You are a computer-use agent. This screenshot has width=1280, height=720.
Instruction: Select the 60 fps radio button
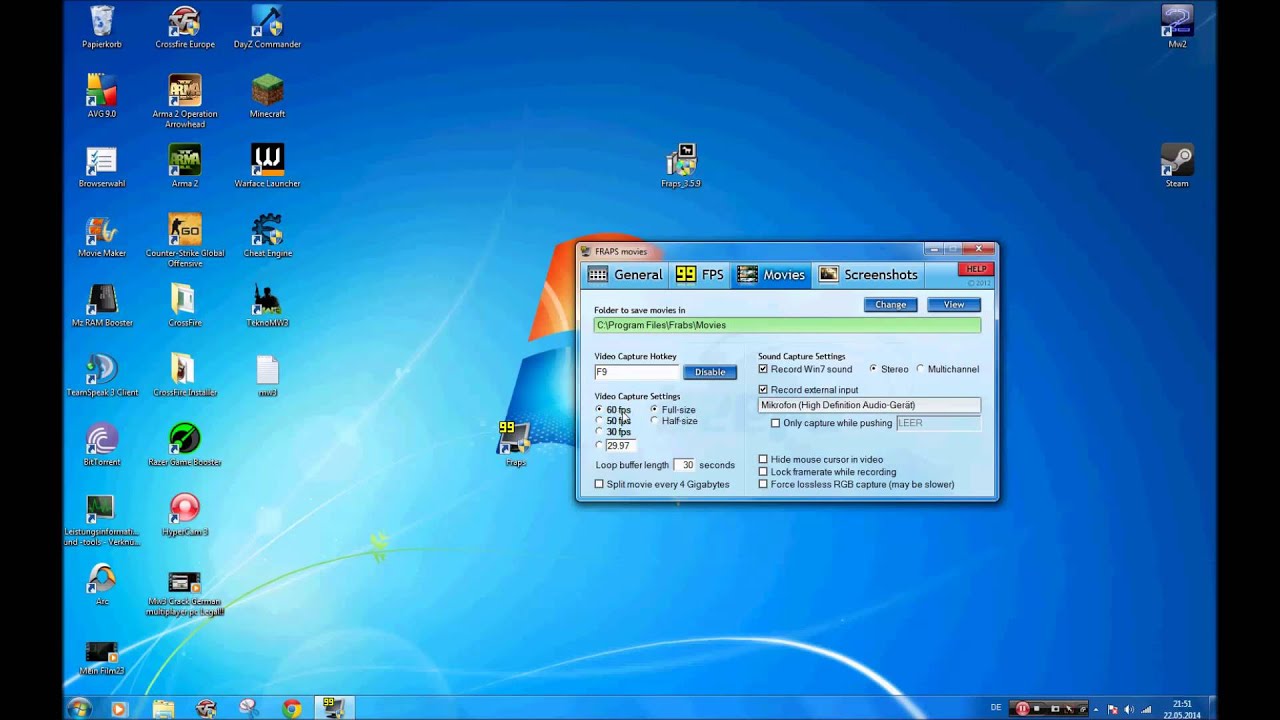click(599, 410)
